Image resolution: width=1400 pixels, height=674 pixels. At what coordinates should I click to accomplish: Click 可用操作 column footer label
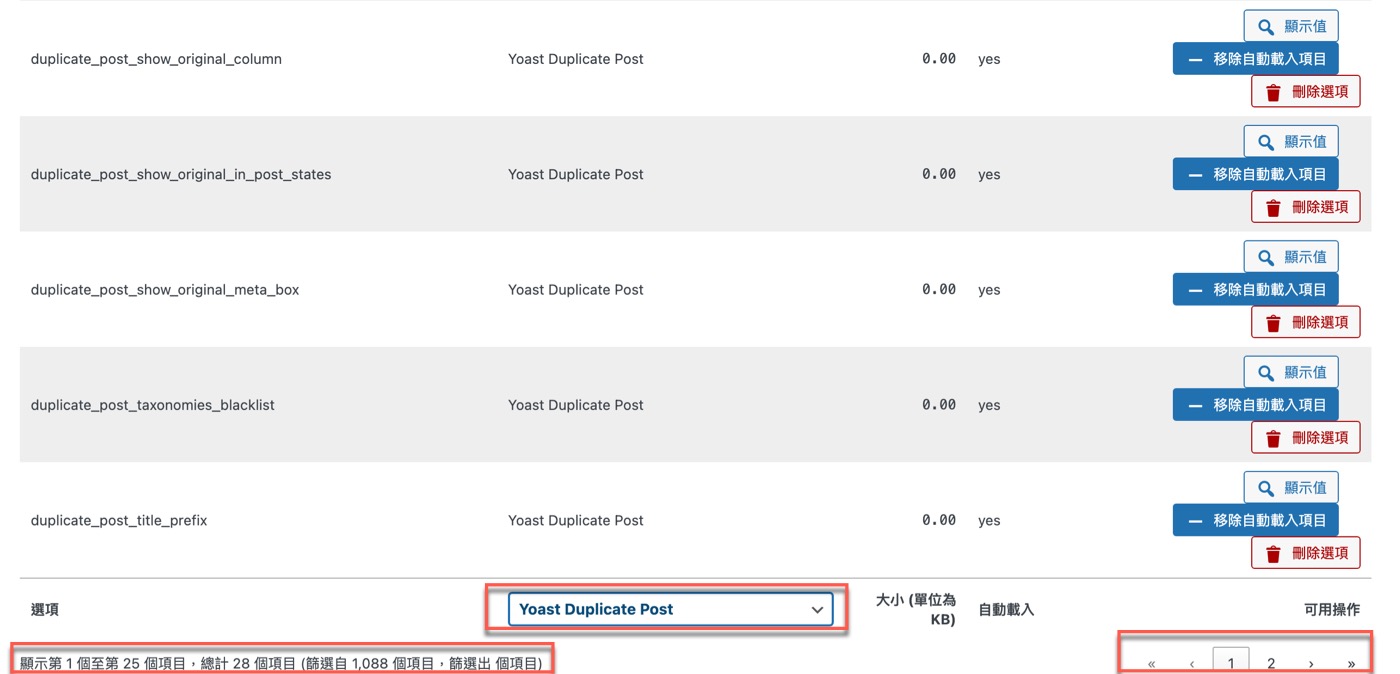[1331, 609]
